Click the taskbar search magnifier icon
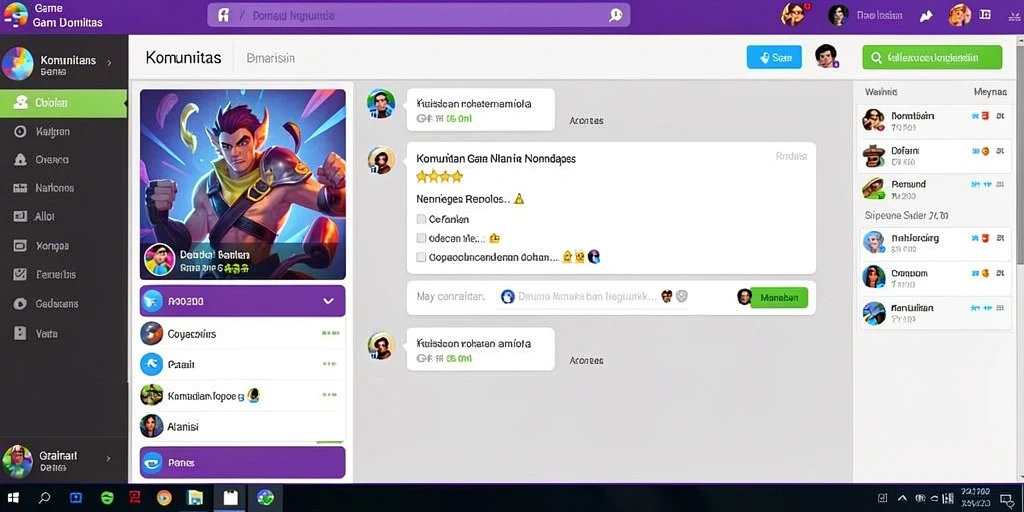Viewport: 1024px width, 512px height. tap(44, 498)
